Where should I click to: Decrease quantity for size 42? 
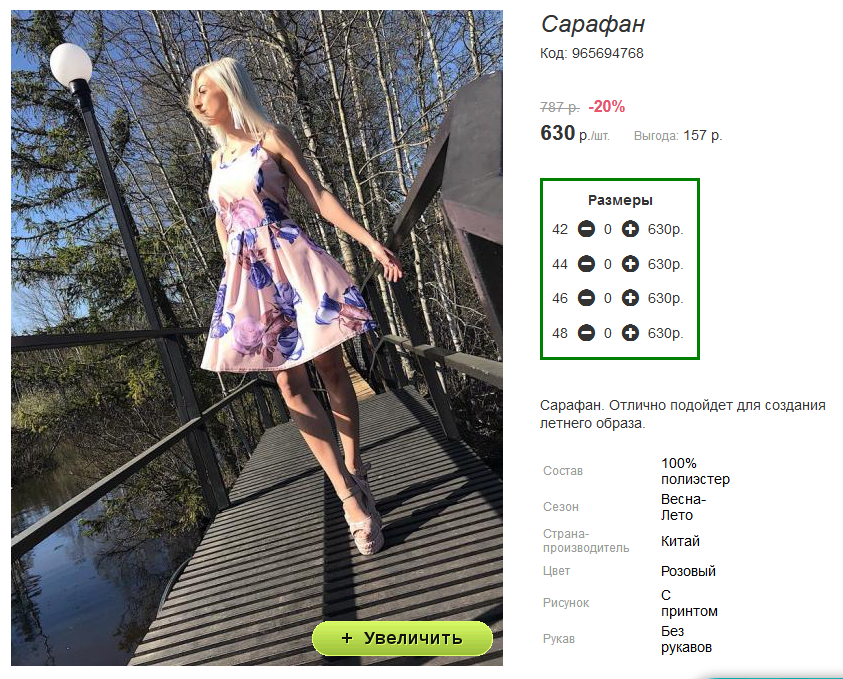point(586,230)
